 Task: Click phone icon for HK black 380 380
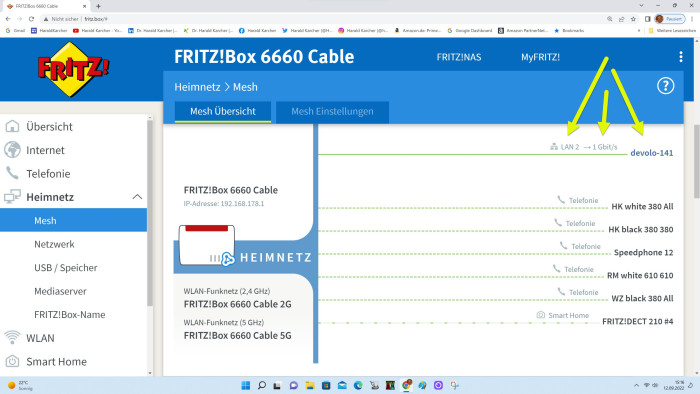[558, 223]
